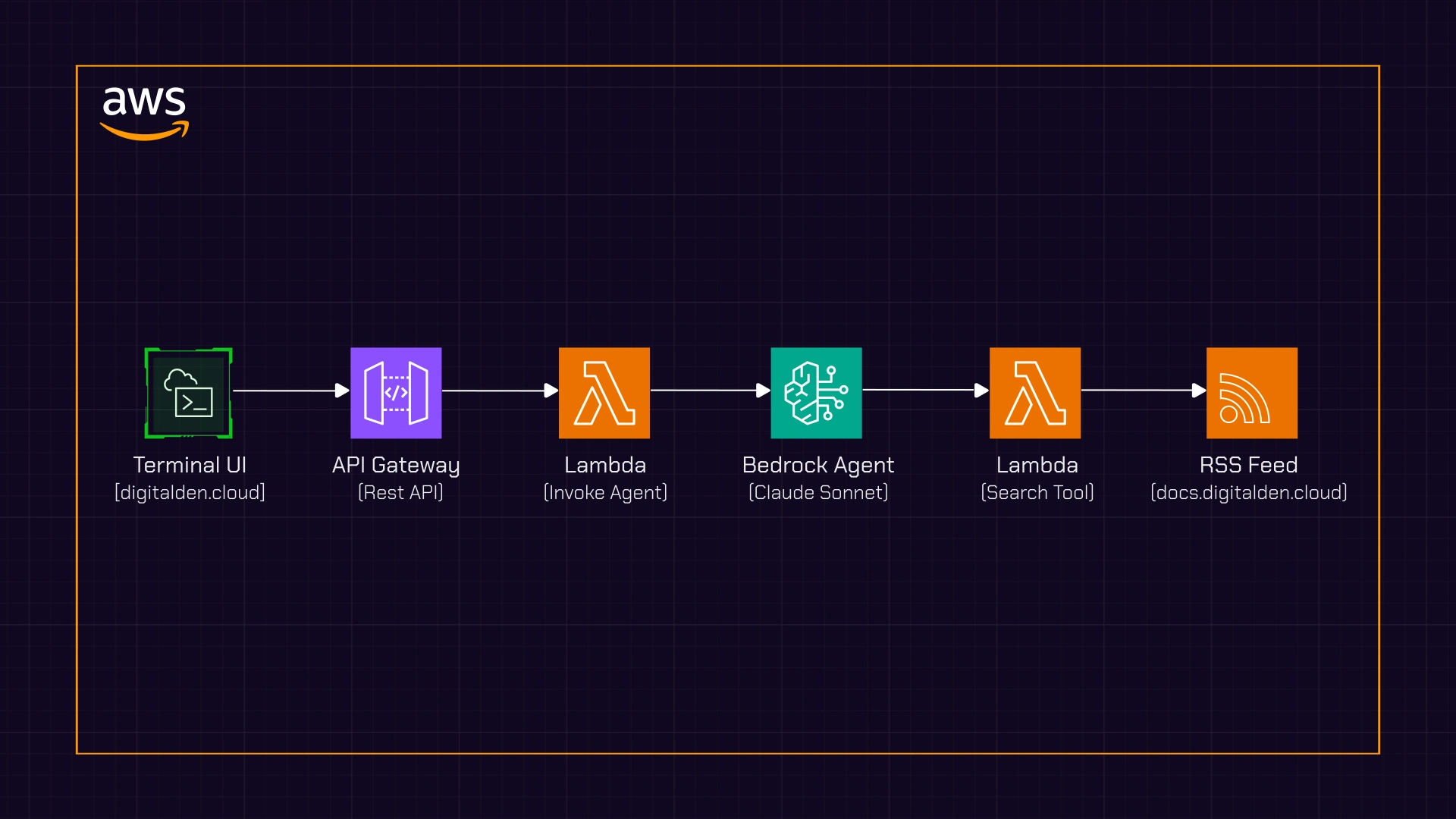Screen dimensions: 1456x819
Task: Select the RSS Feed label
Action: click(1248, 465)
